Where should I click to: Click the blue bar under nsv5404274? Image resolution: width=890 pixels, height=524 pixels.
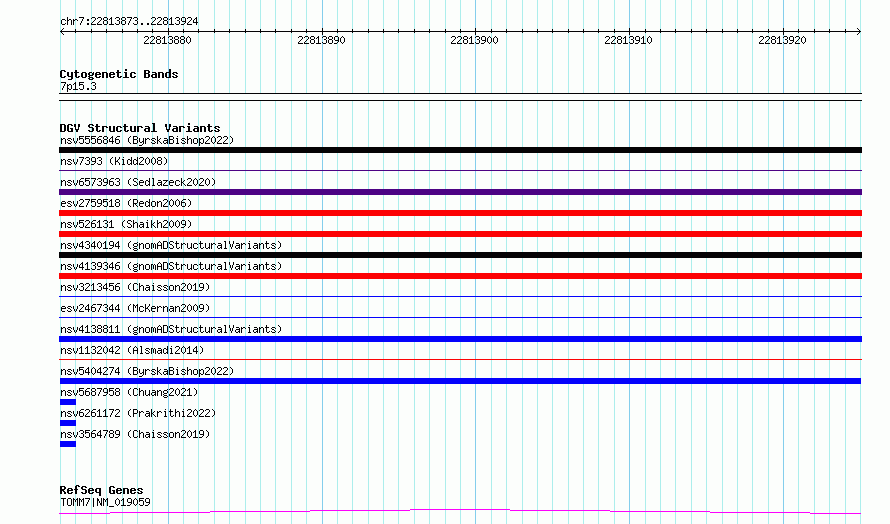[460, 382]
